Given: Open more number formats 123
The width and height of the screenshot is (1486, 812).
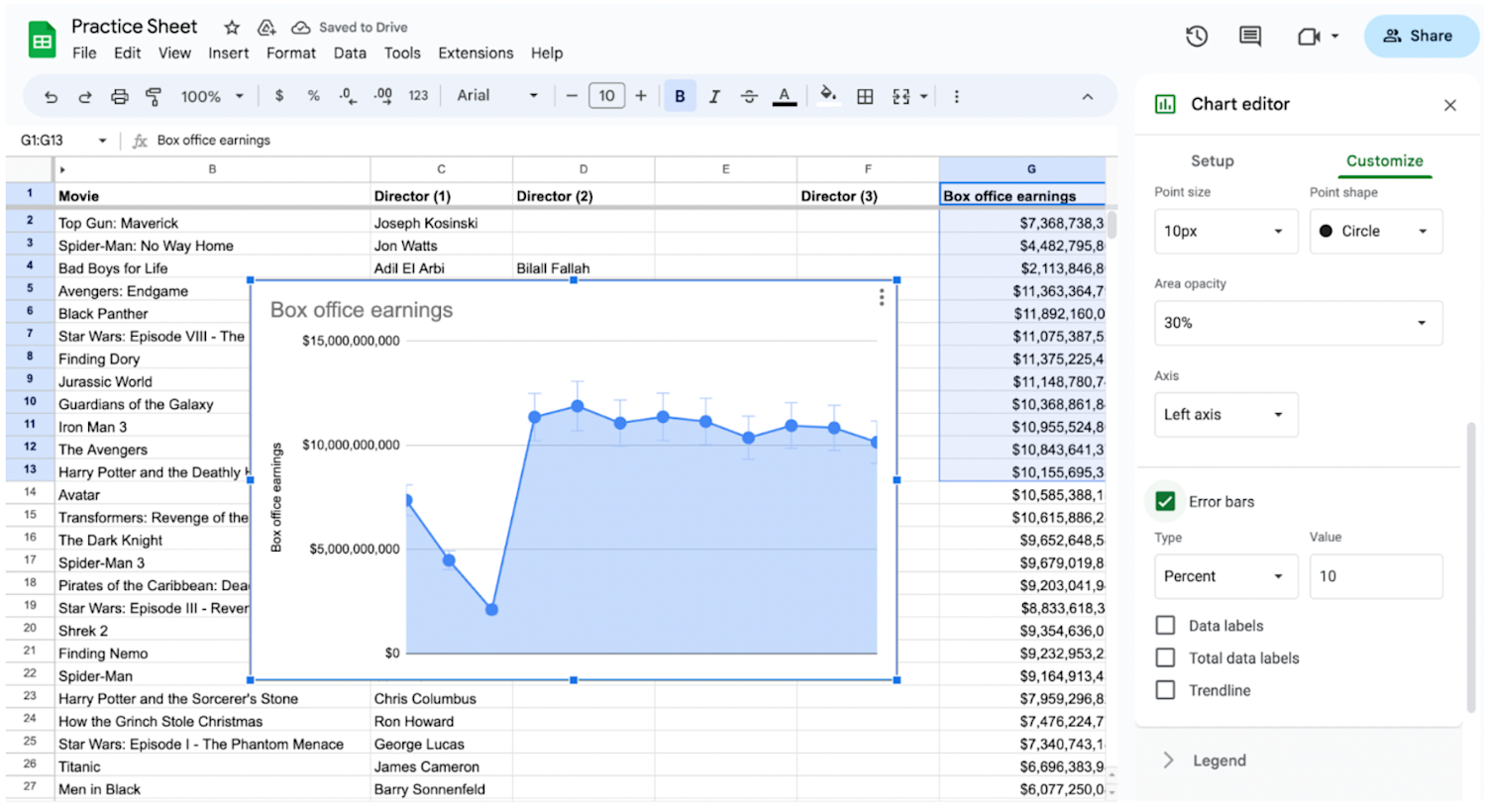Looking at the screenshot, I should [x=418, y=96].
